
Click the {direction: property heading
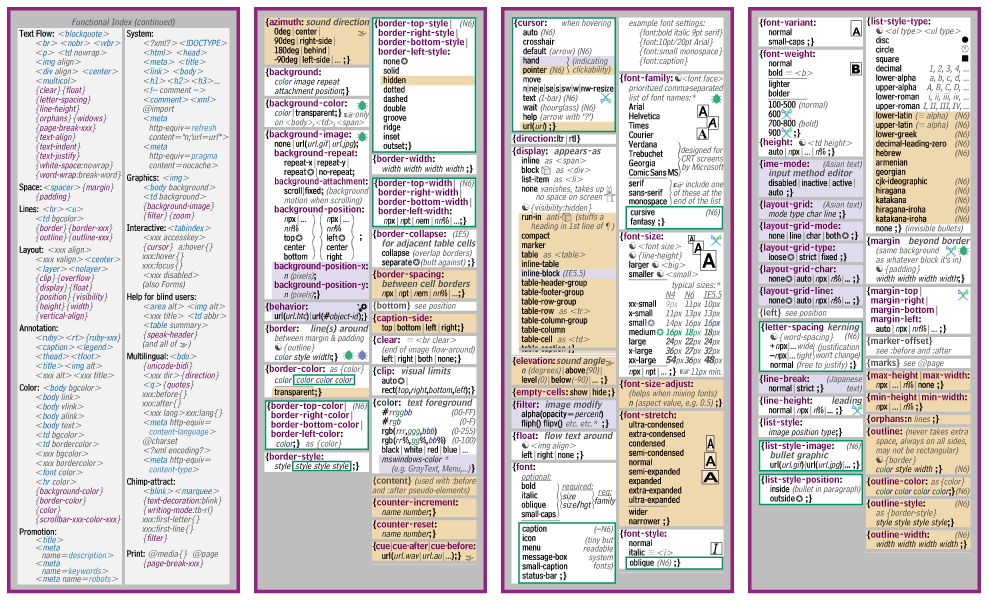[535, 139]
